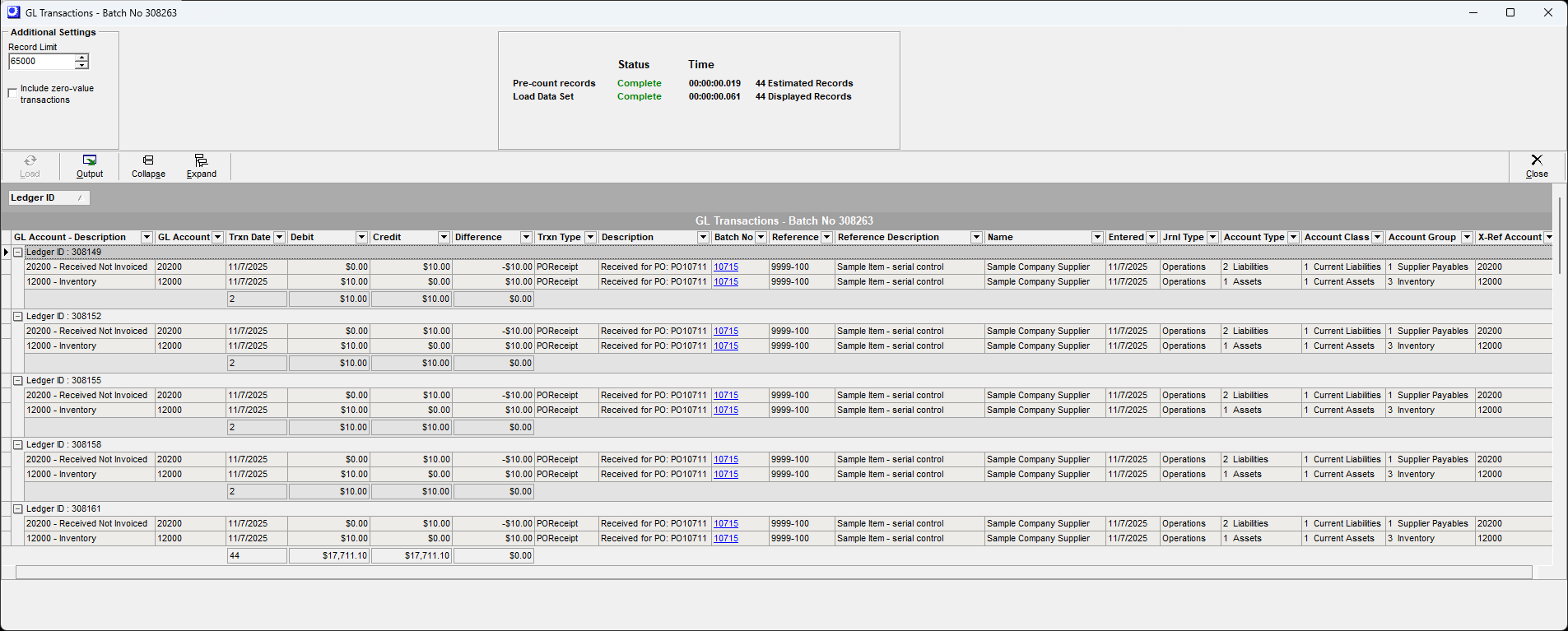
Task: Open Trxn Date column filter dropdown
Action: tap(279, 237)
